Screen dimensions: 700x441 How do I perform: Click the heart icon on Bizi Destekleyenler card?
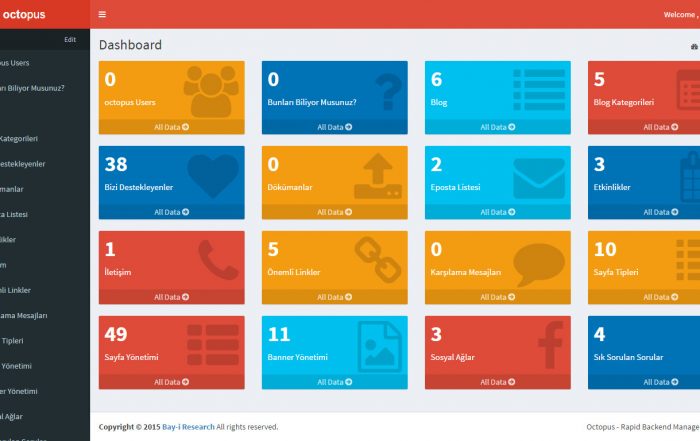[x=213, y=175]
